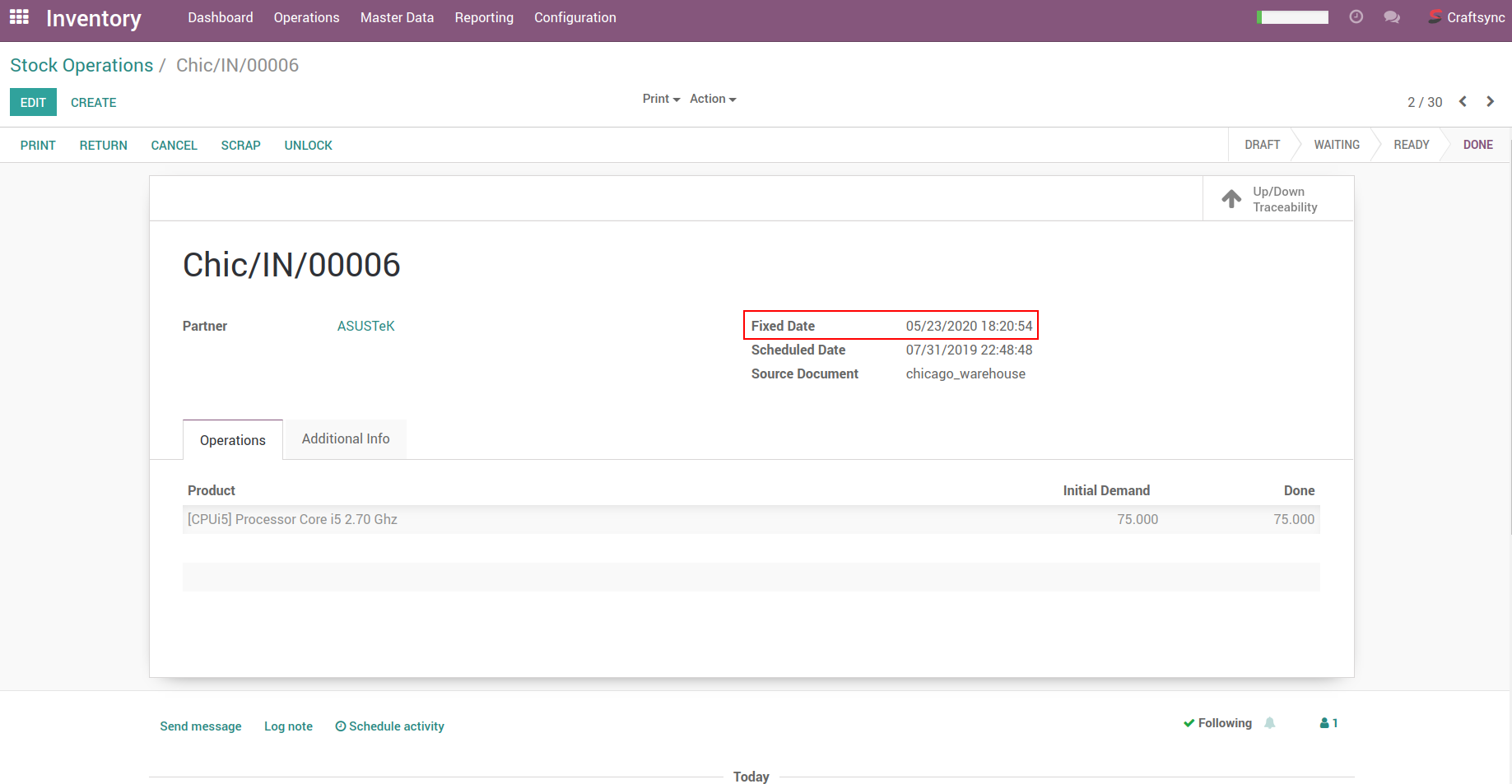1512x784 pixels.
Task: Go to next record arrow
Action: pyautogui.click(x=1490, y=101)
